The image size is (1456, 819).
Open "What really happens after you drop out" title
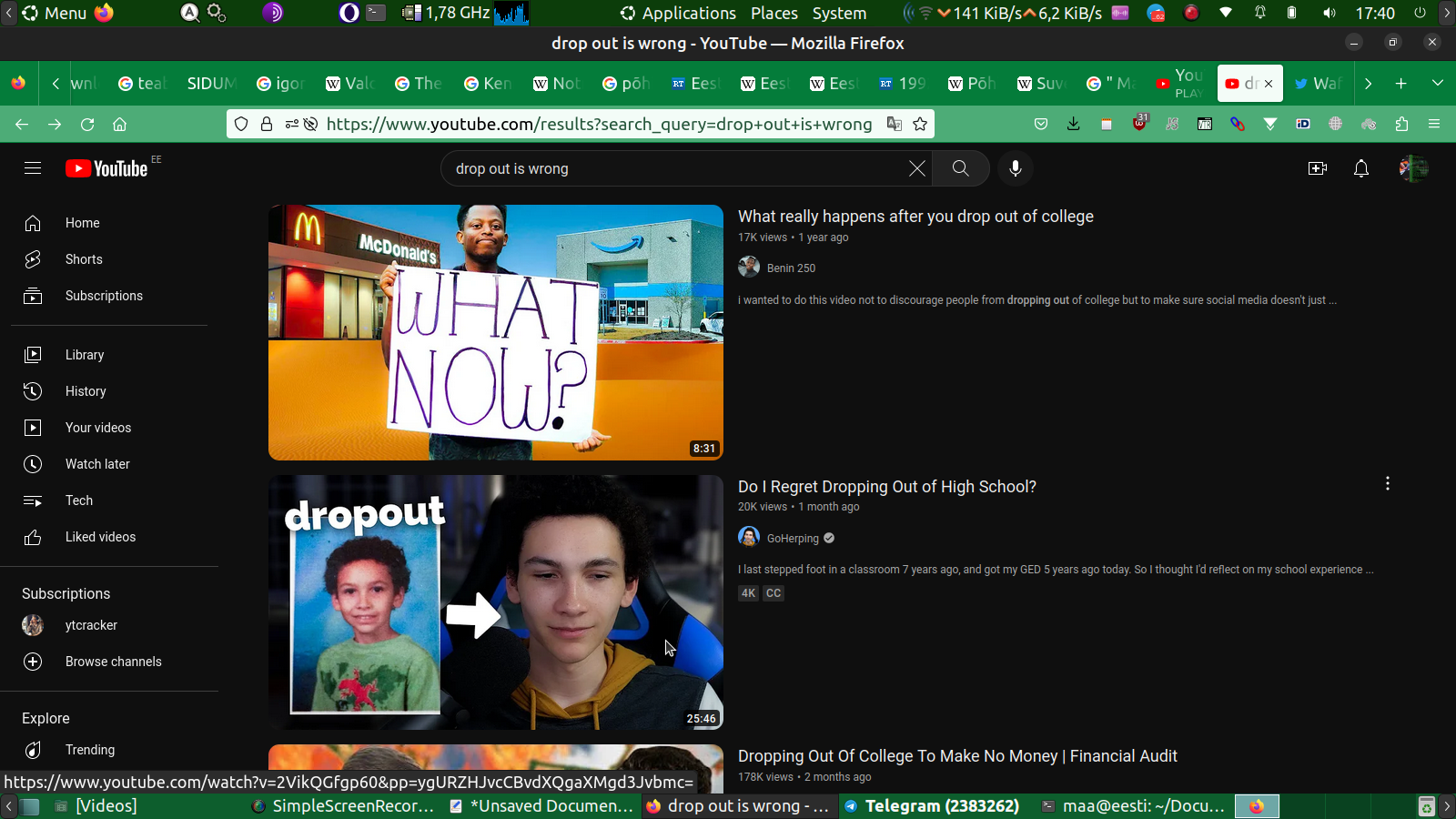pos(915,217)
